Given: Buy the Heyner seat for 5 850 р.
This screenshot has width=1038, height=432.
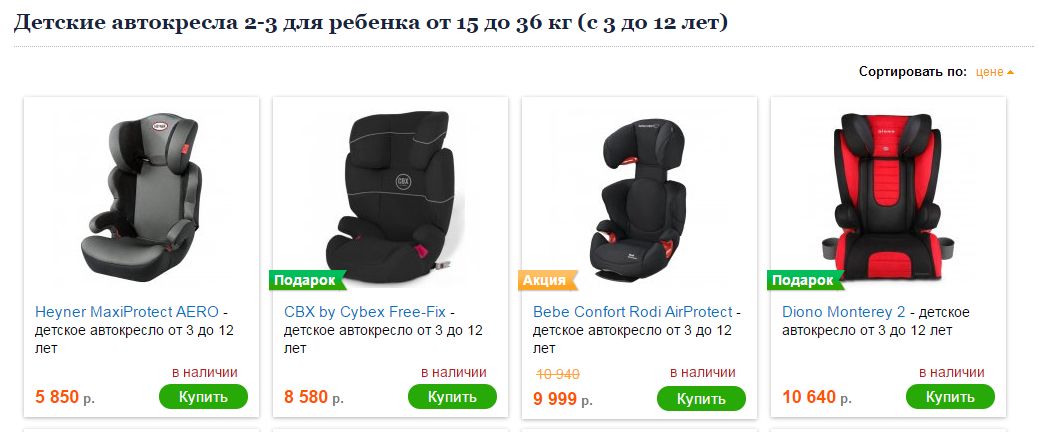Looking at the screenshot, I should pos(203,397).
